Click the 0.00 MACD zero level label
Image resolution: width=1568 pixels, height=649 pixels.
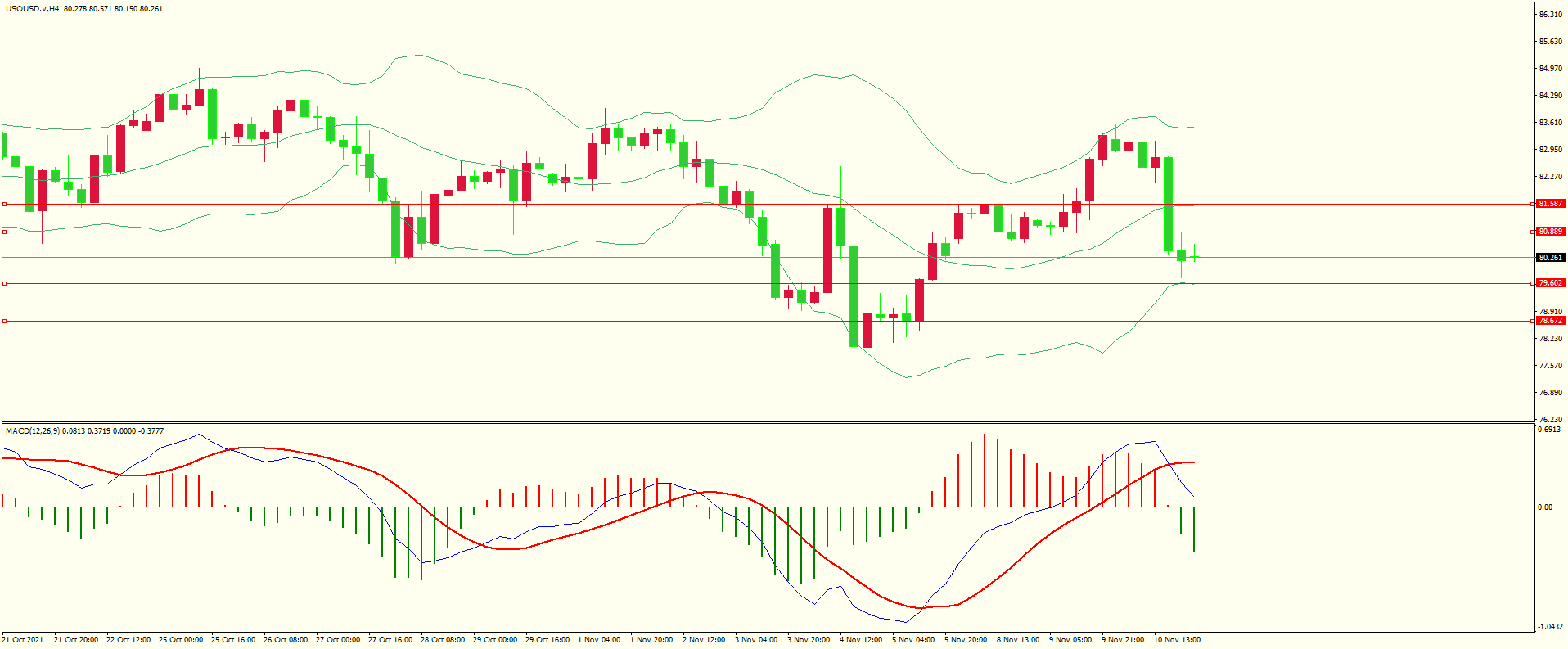pyautogui.click(x=1545, y=507)
